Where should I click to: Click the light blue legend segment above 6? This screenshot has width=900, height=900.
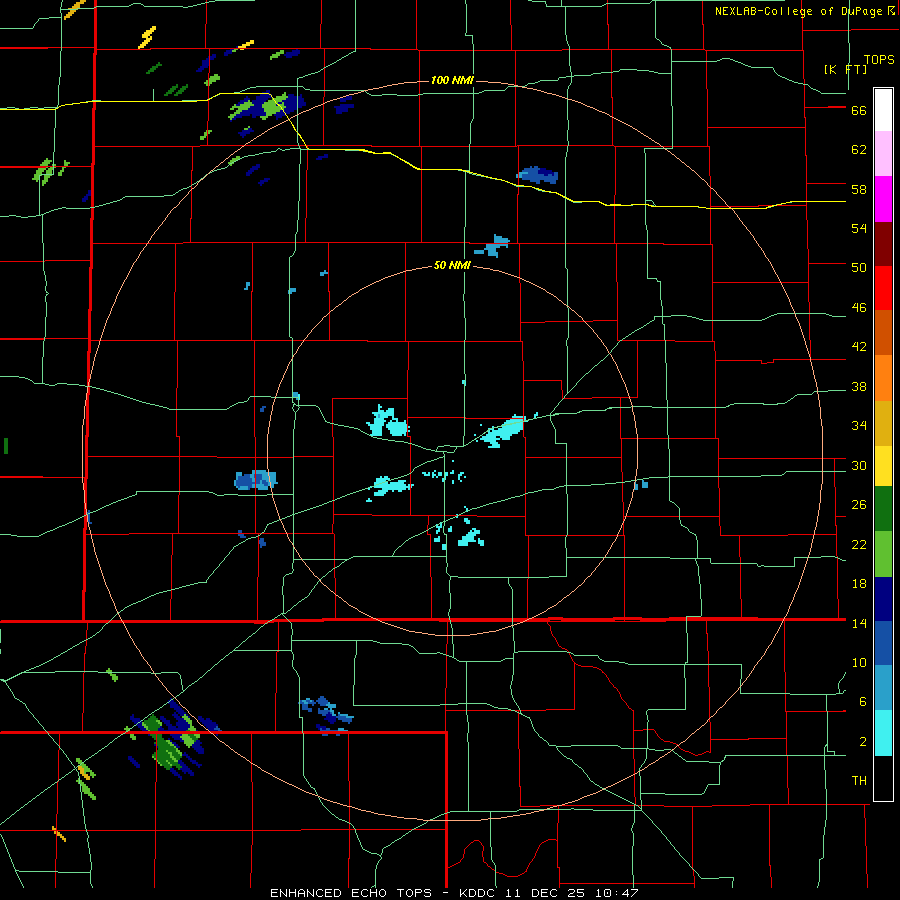[883, 688]
